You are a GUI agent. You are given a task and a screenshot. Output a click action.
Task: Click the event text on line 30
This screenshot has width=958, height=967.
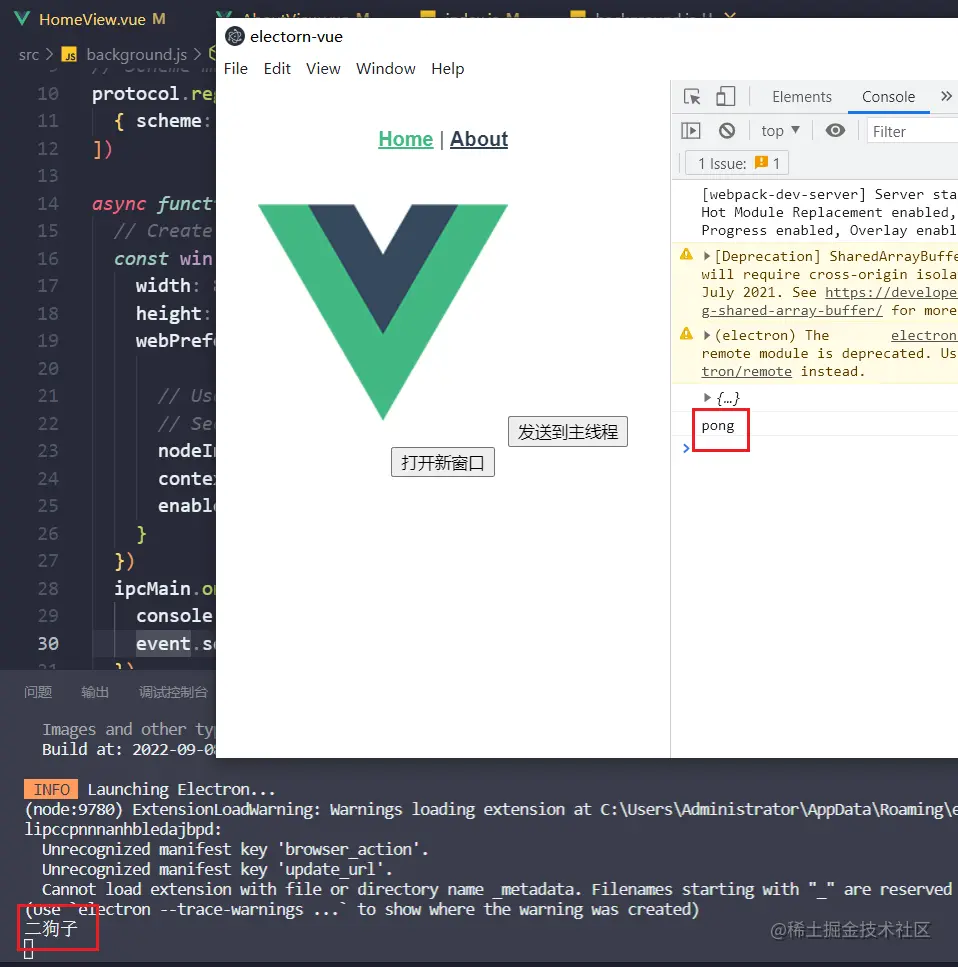(x=163, y=643)
